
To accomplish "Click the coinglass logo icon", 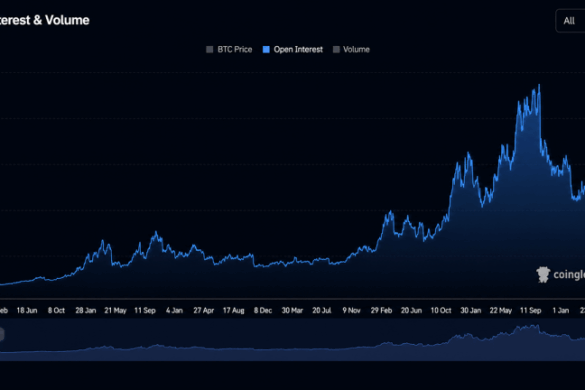I will coord(543,275).
